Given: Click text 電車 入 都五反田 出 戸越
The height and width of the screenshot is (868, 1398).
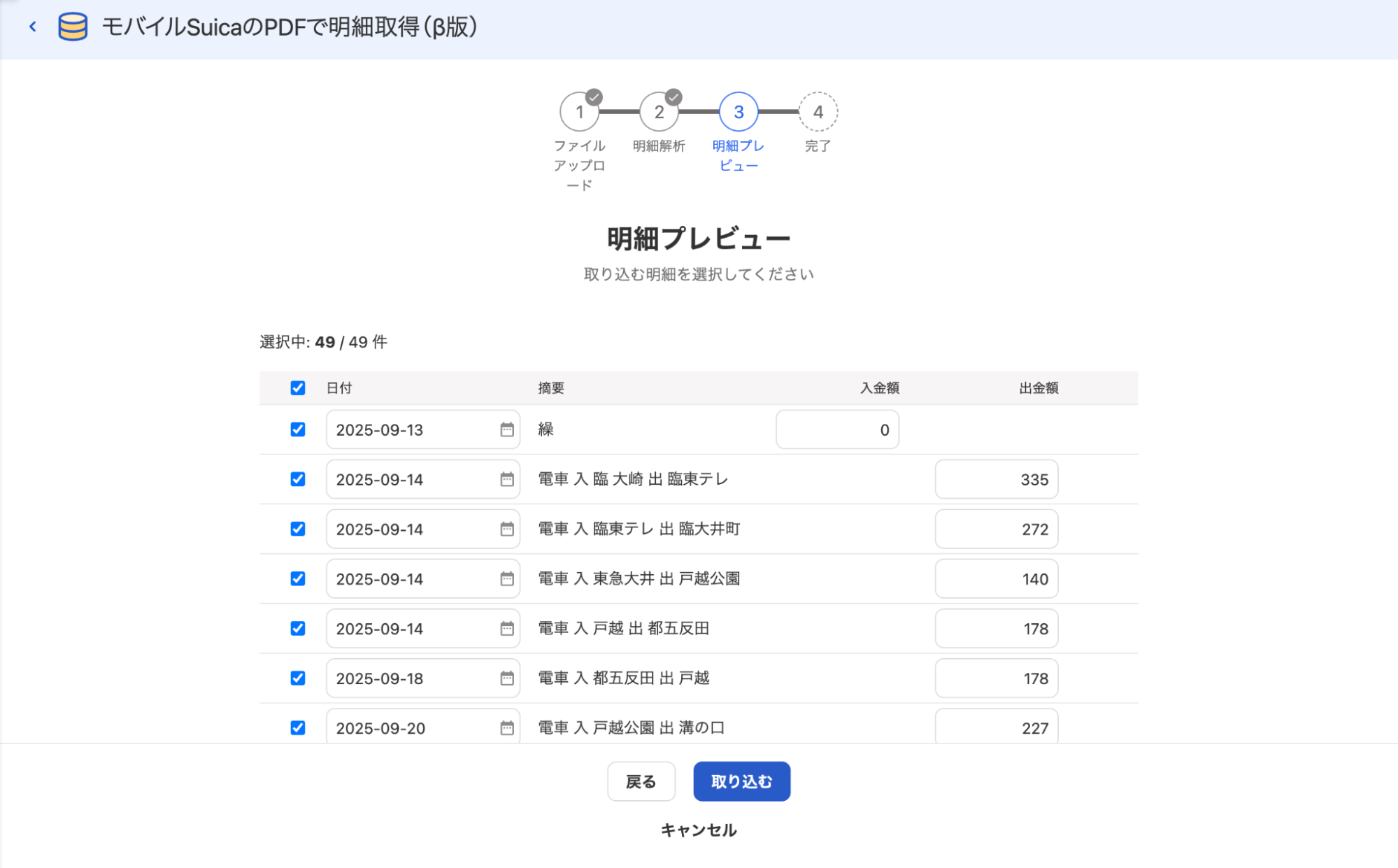Looking at the screenshot, I should [623, 678].
